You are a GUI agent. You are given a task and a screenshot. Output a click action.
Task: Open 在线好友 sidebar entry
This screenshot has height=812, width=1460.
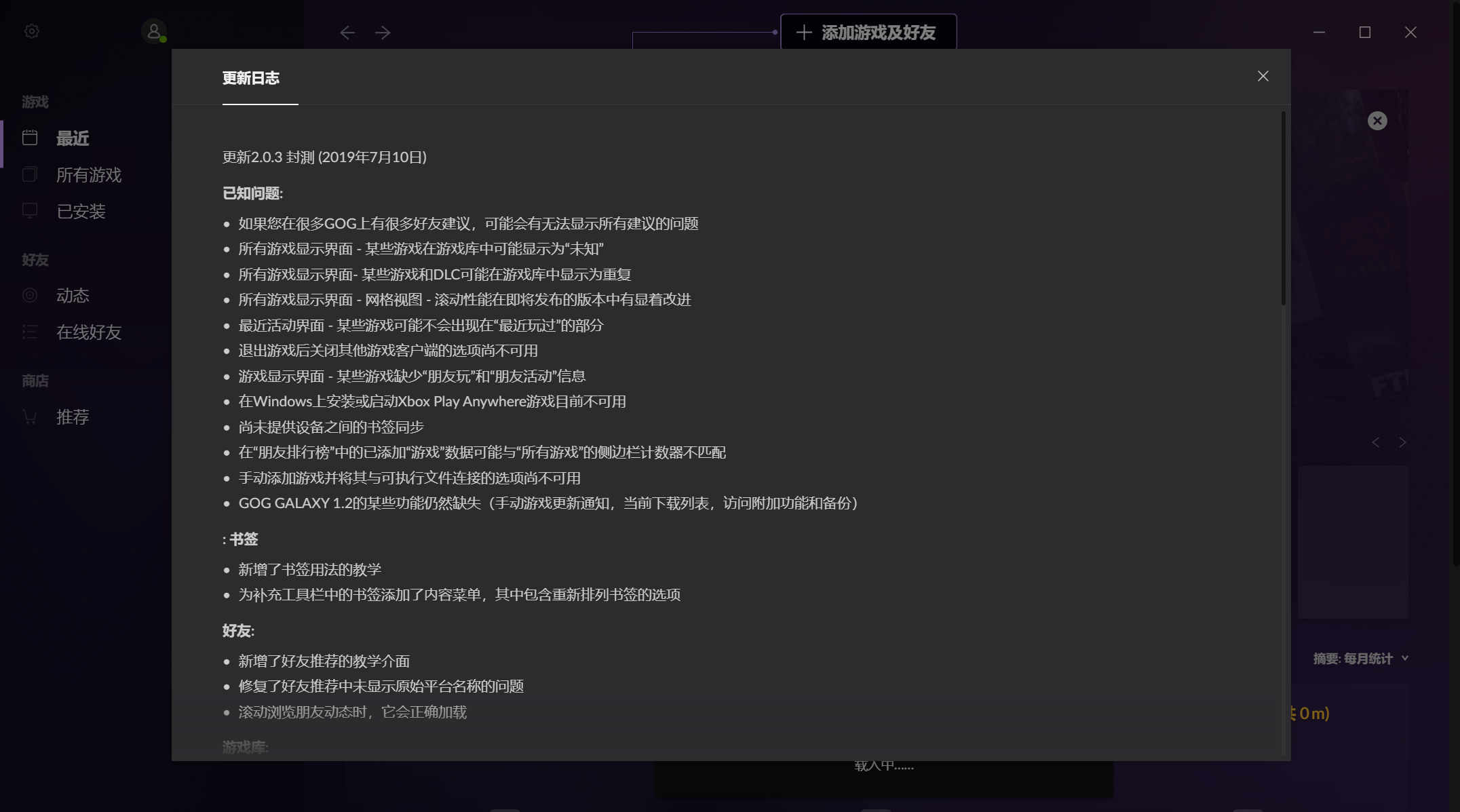89,332
